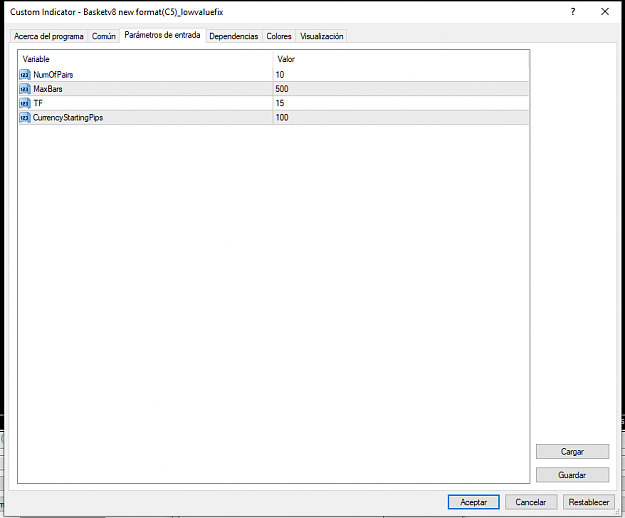Image resolution: width=625 pixels, height=518 pixels.
Task: Confirm with the Aceptar button
Action: coord(474,502)
